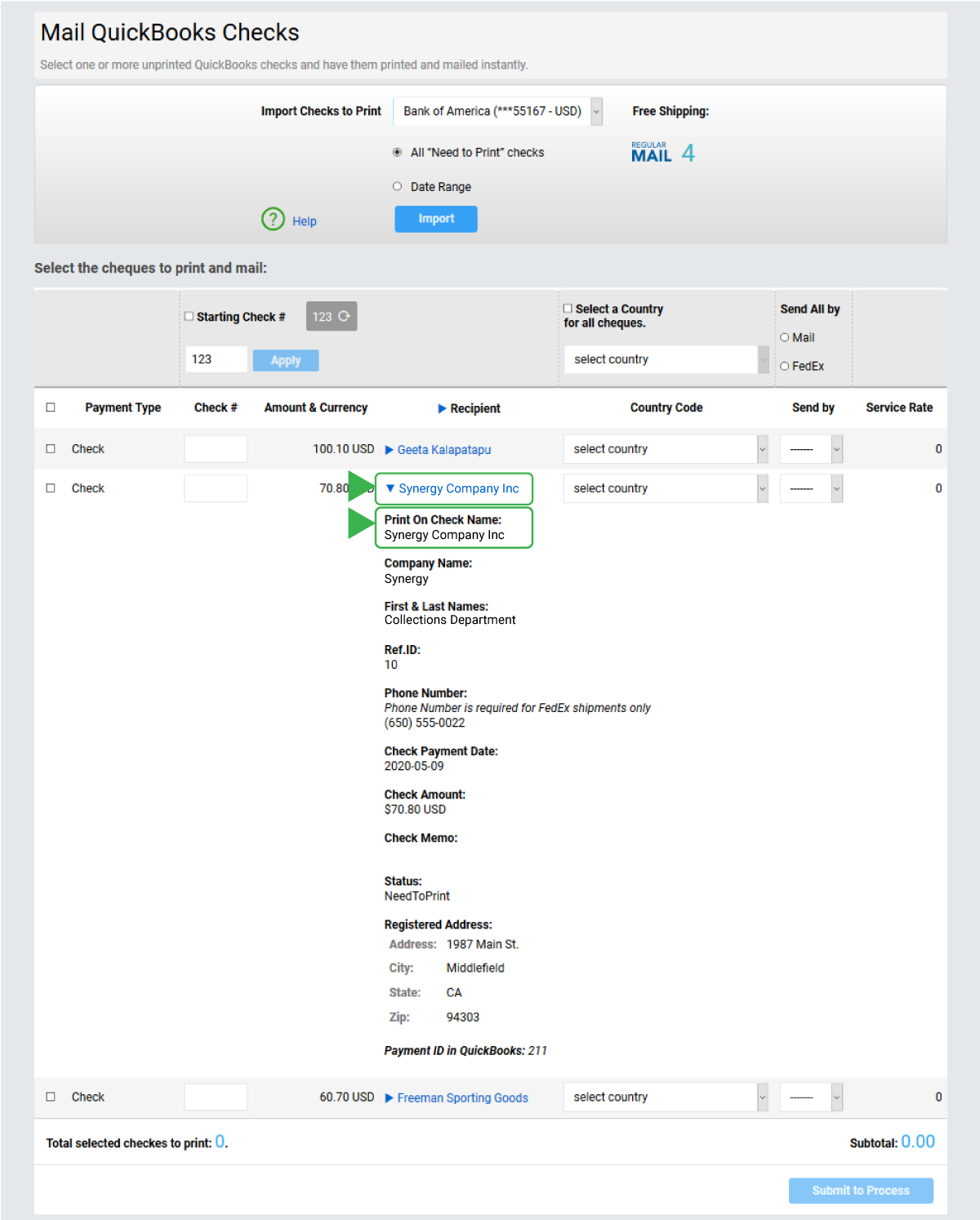The height and width of the screenshot is (1220, 980).
Task: Tick checkbox for Synergy Company Inc row
Action: [x=51, y=488]
